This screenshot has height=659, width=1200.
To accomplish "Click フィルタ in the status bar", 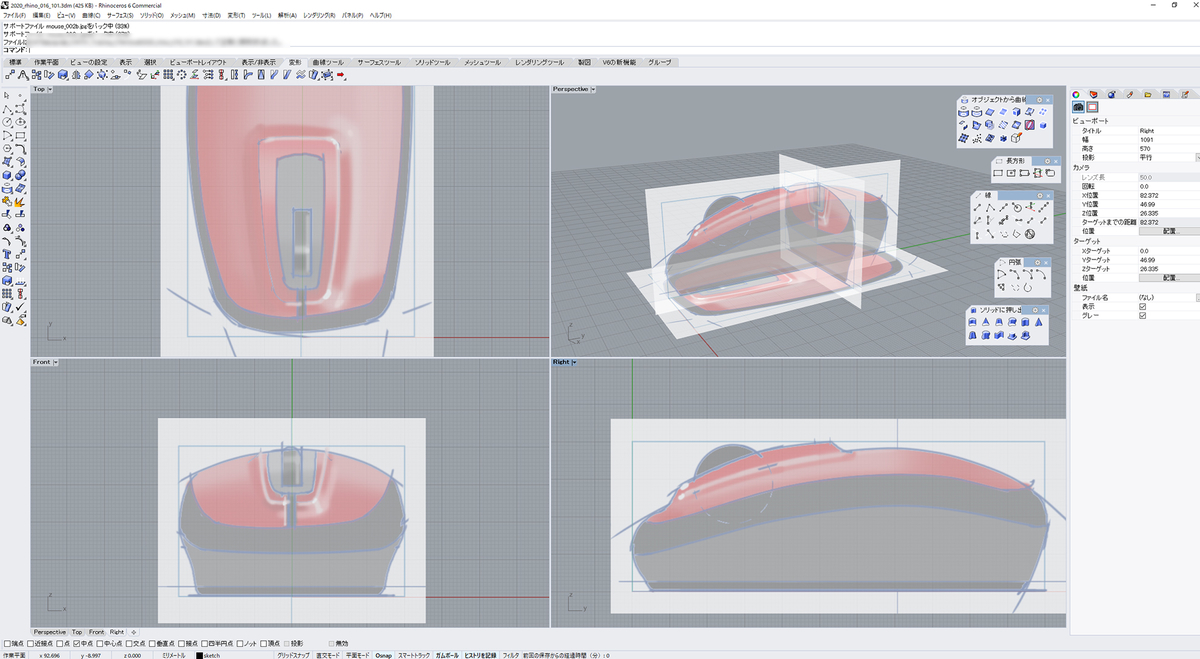I will [x=511, y=655].
